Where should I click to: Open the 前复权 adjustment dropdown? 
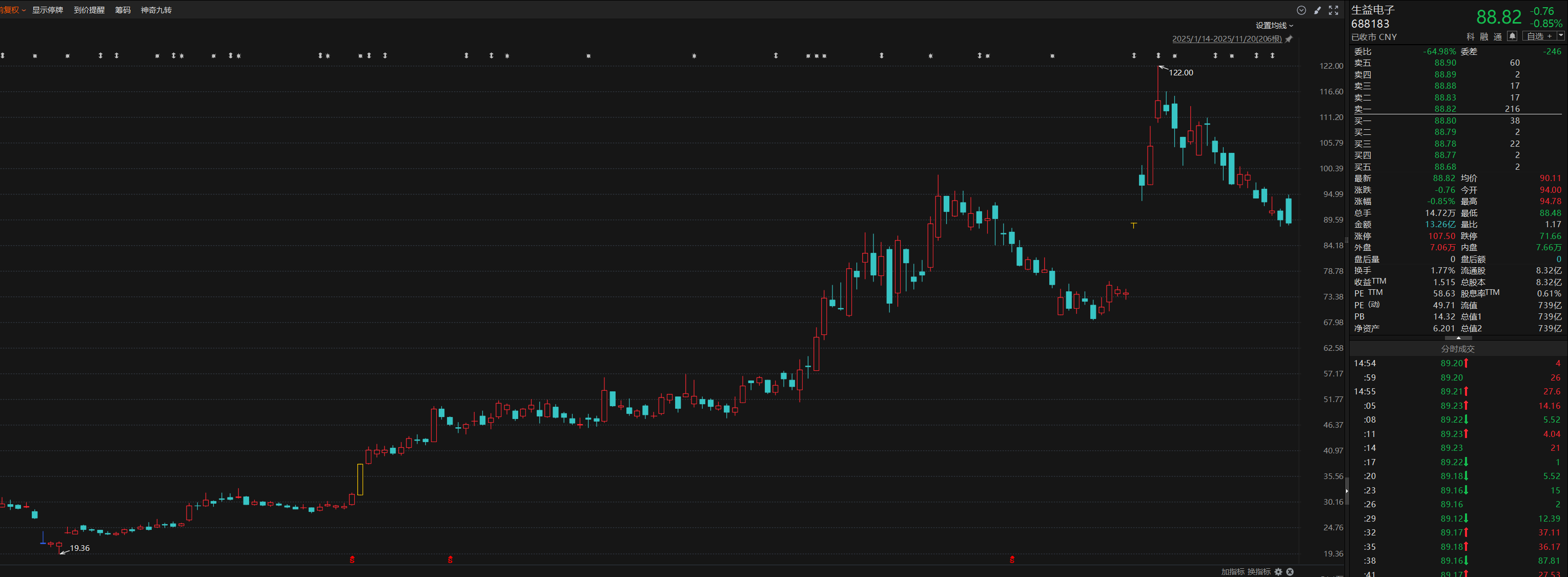point(12,10)
